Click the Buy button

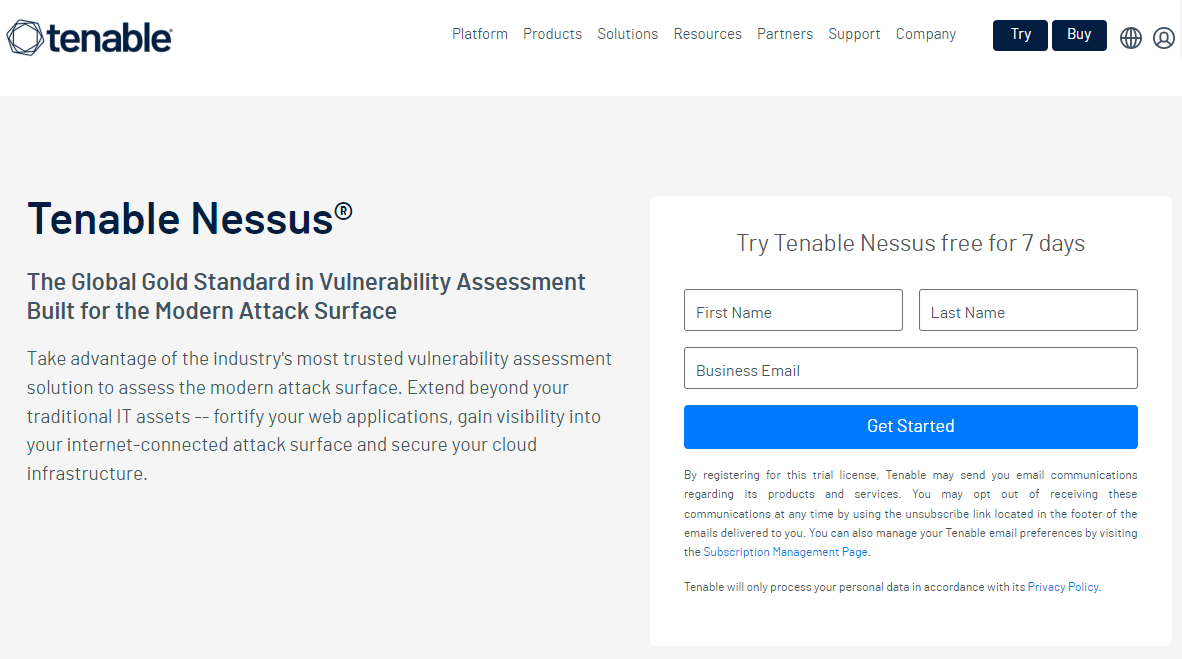(1079, 34)
